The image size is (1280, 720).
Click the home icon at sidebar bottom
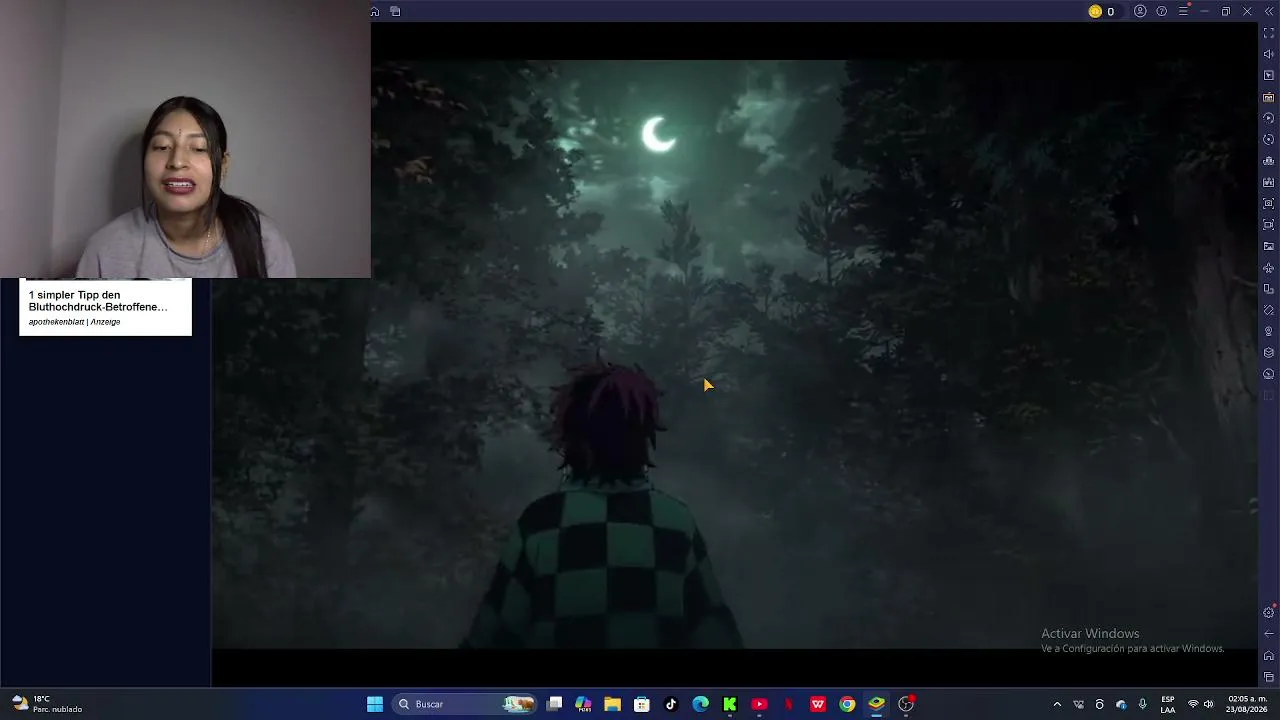coord(1269,656)
